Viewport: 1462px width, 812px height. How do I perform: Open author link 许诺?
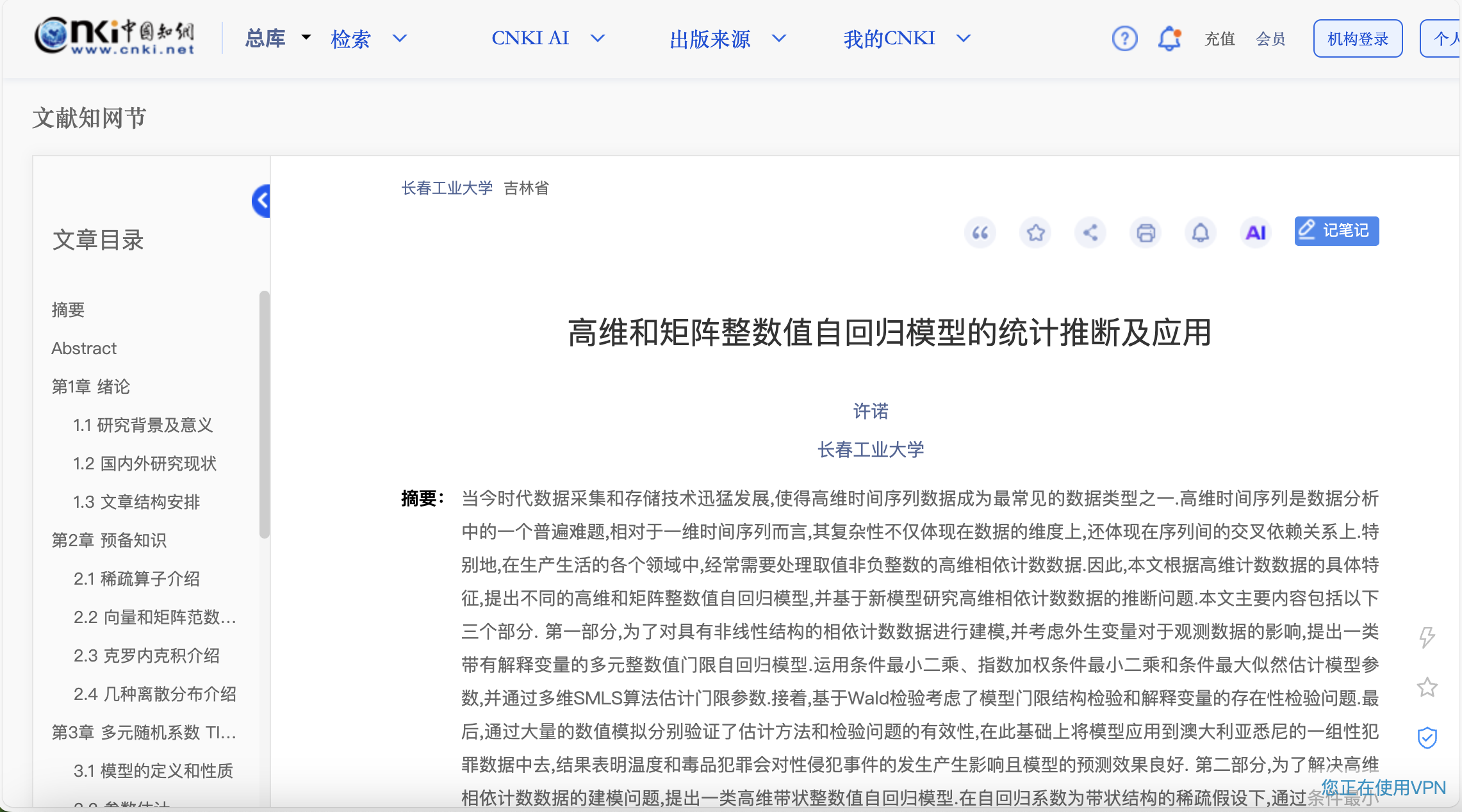coord(871,411)
